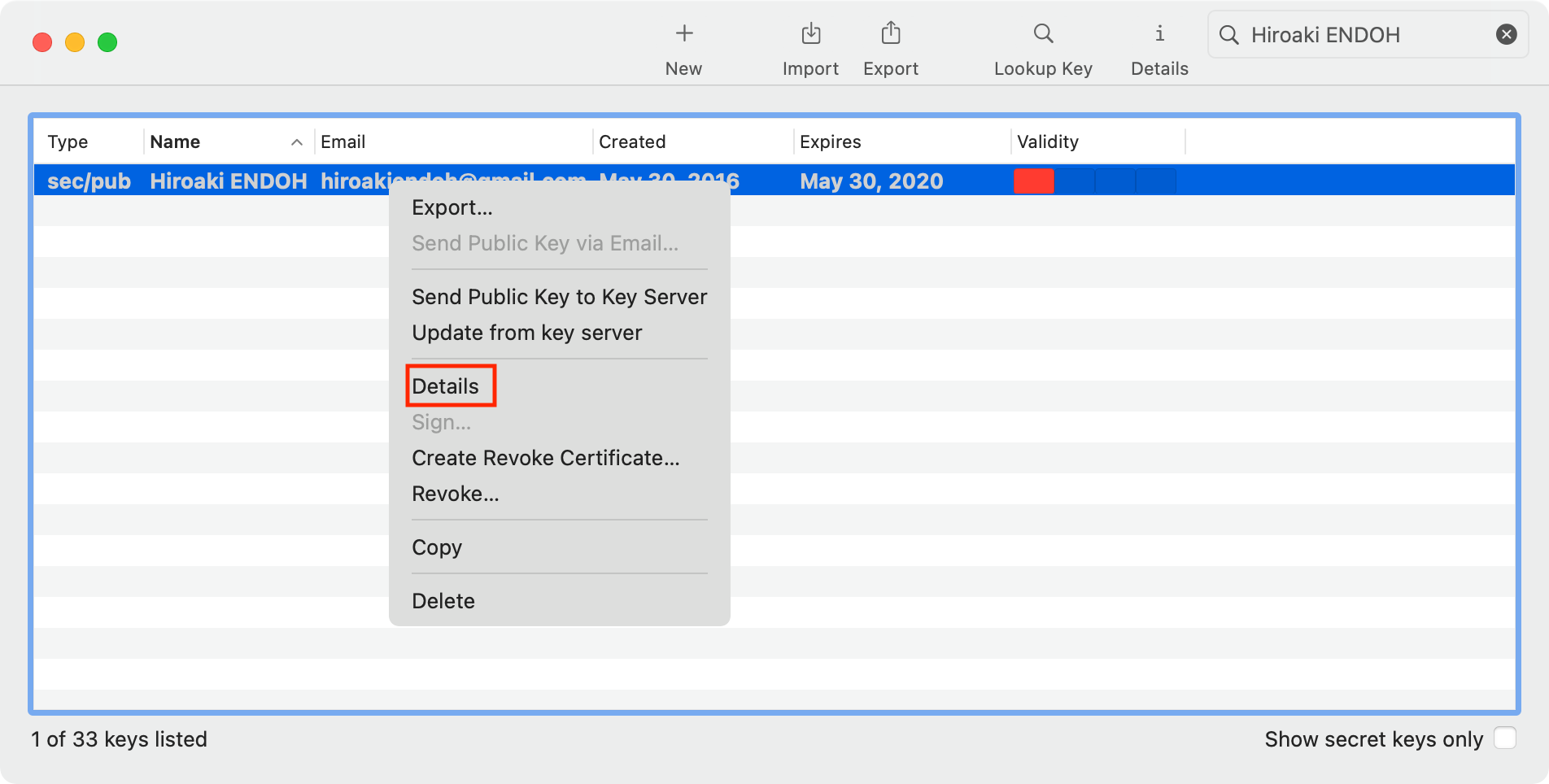
Task: Select Copy from the context menu
Action: point(437,547)
